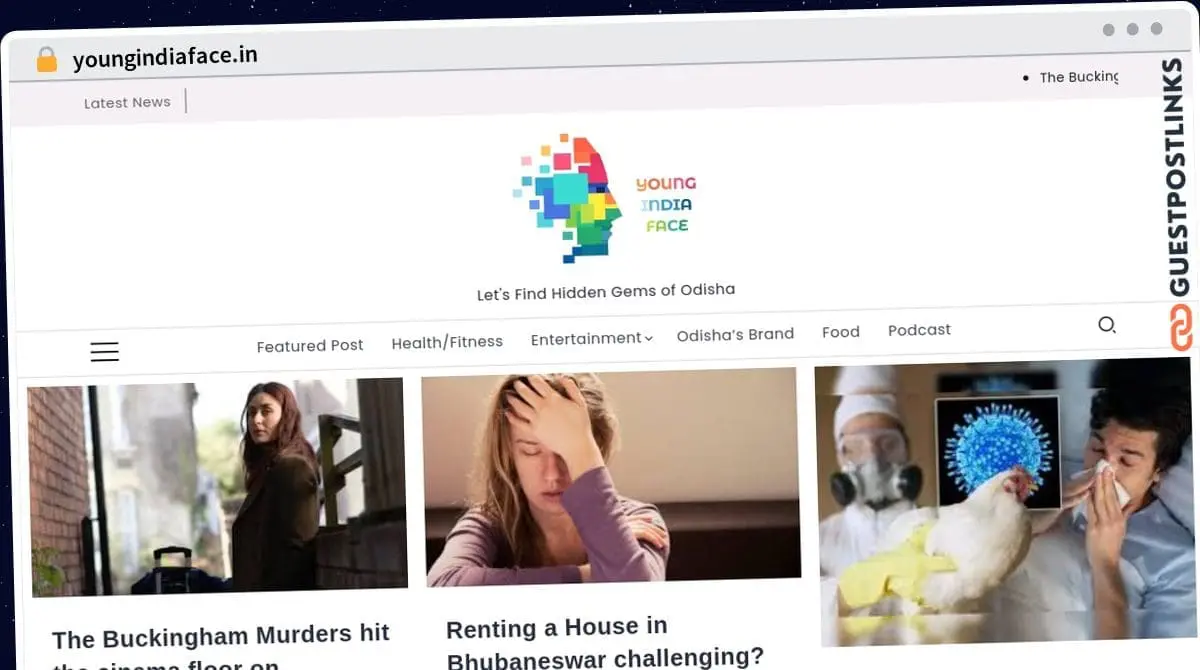The image size is (1200, 670).
Task: Click the youngindiaface.in address text
Action: point(165,58)
